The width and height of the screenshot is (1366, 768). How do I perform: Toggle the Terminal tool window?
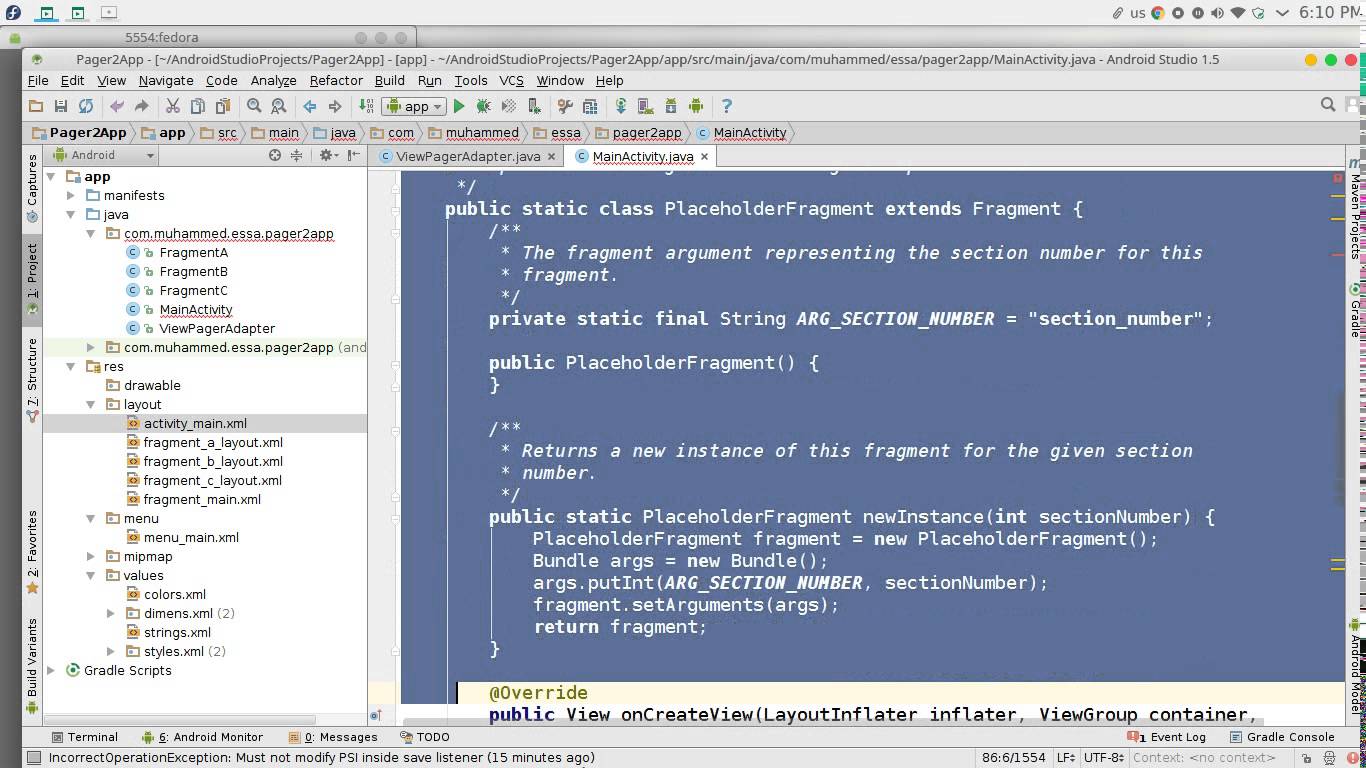pos(87,737)
